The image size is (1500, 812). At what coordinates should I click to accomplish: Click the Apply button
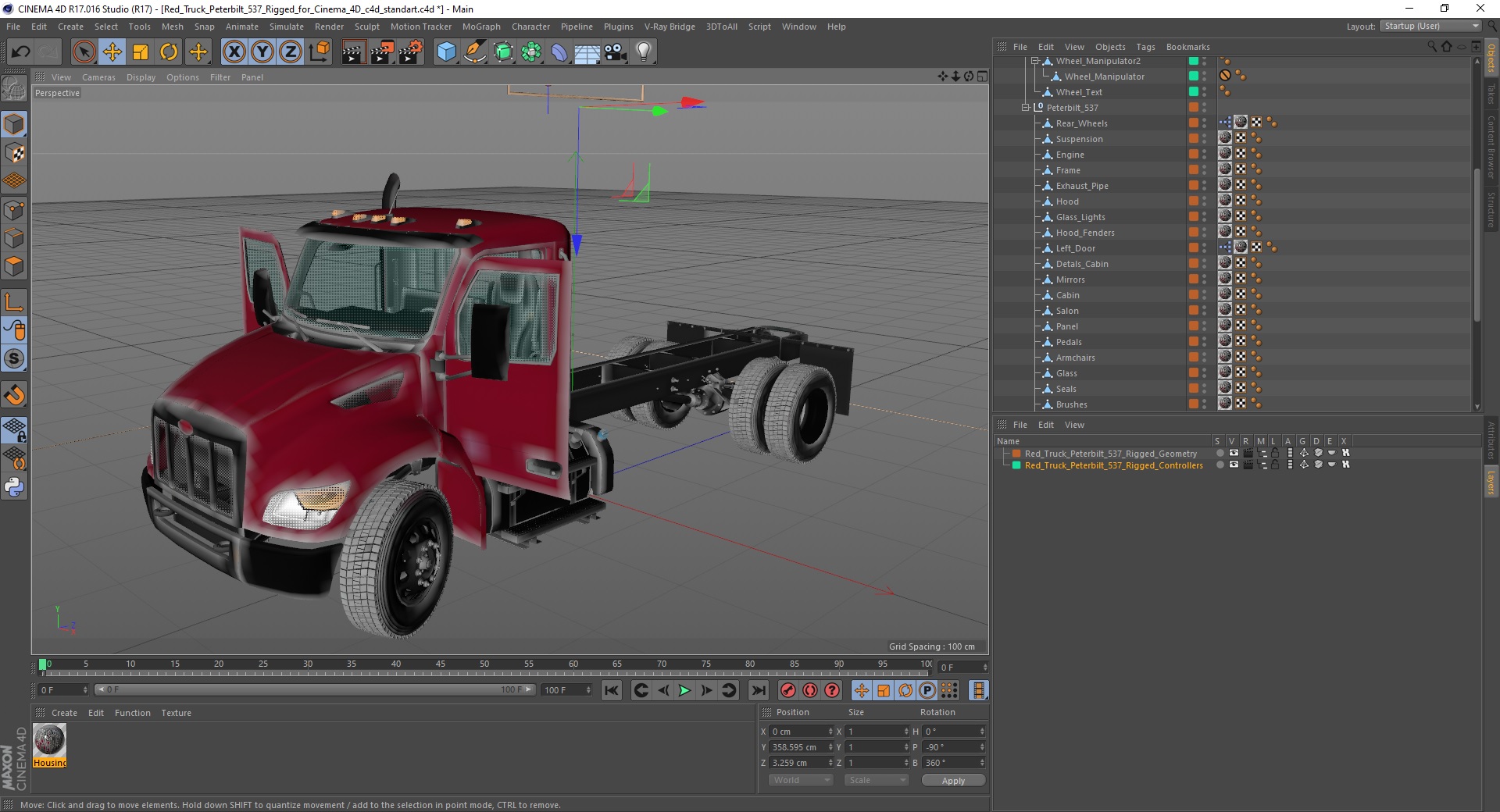coord(953,781)
